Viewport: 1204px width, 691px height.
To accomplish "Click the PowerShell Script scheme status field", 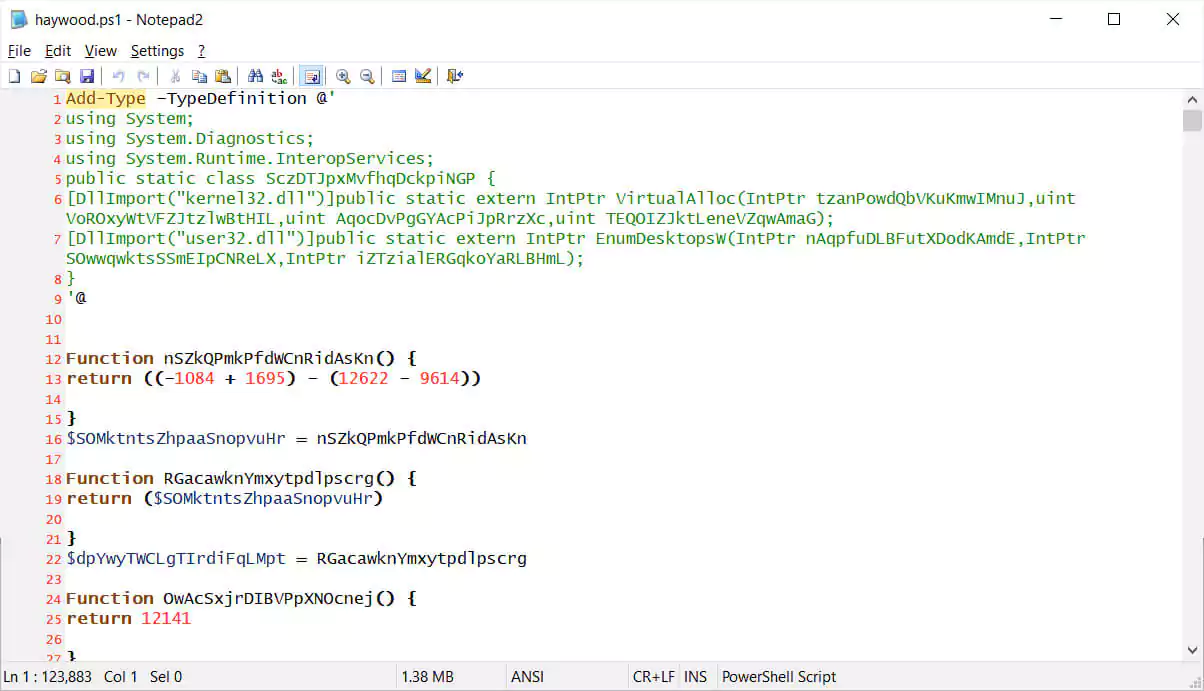I will point(779,677).
